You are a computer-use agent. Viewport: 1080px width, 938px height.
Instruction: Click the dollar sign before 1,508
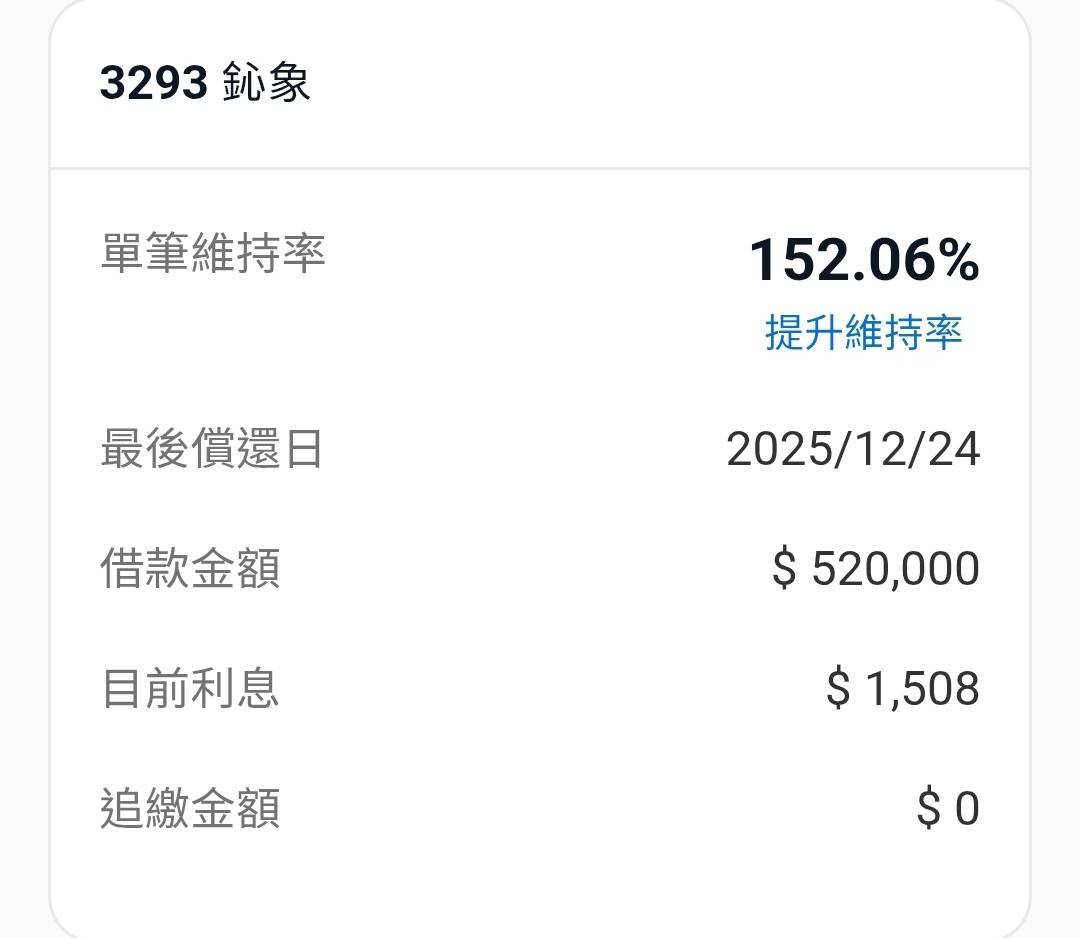pos(838,689)
